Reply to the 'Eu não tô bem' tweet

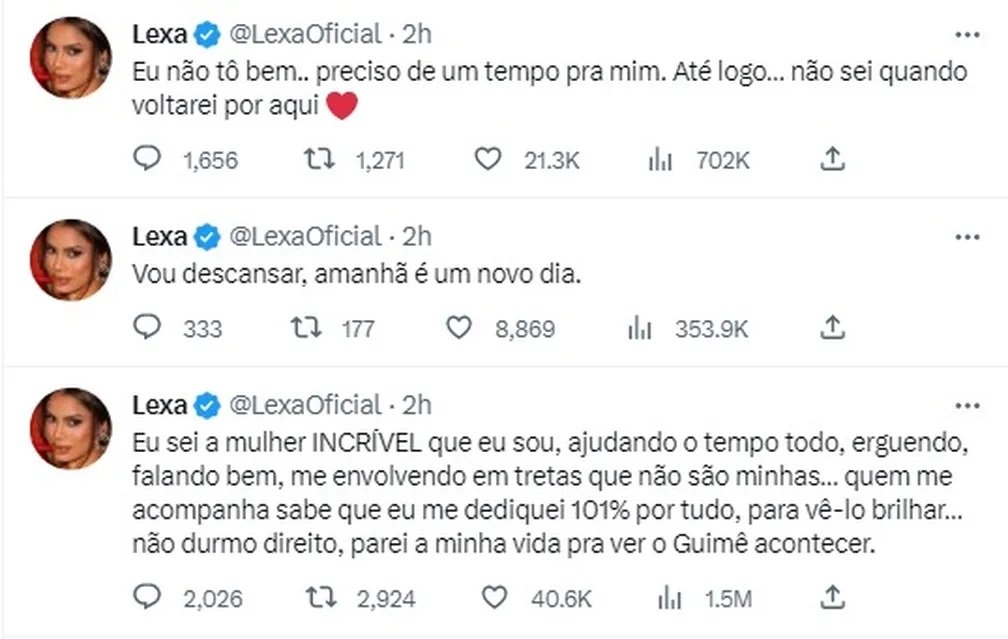(x=147, y=158)
